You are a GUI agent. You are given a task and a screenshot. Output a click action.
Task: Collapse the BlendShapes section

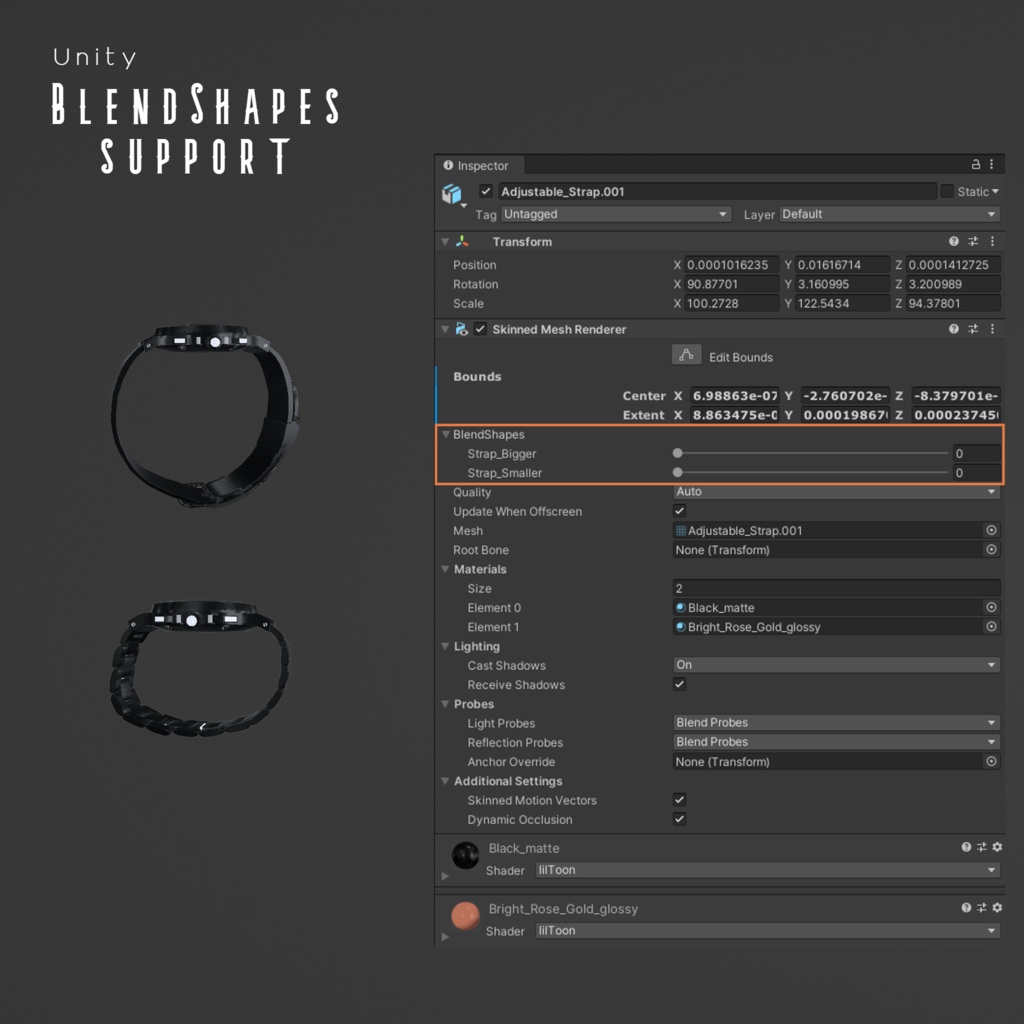[x=446, y=434]
